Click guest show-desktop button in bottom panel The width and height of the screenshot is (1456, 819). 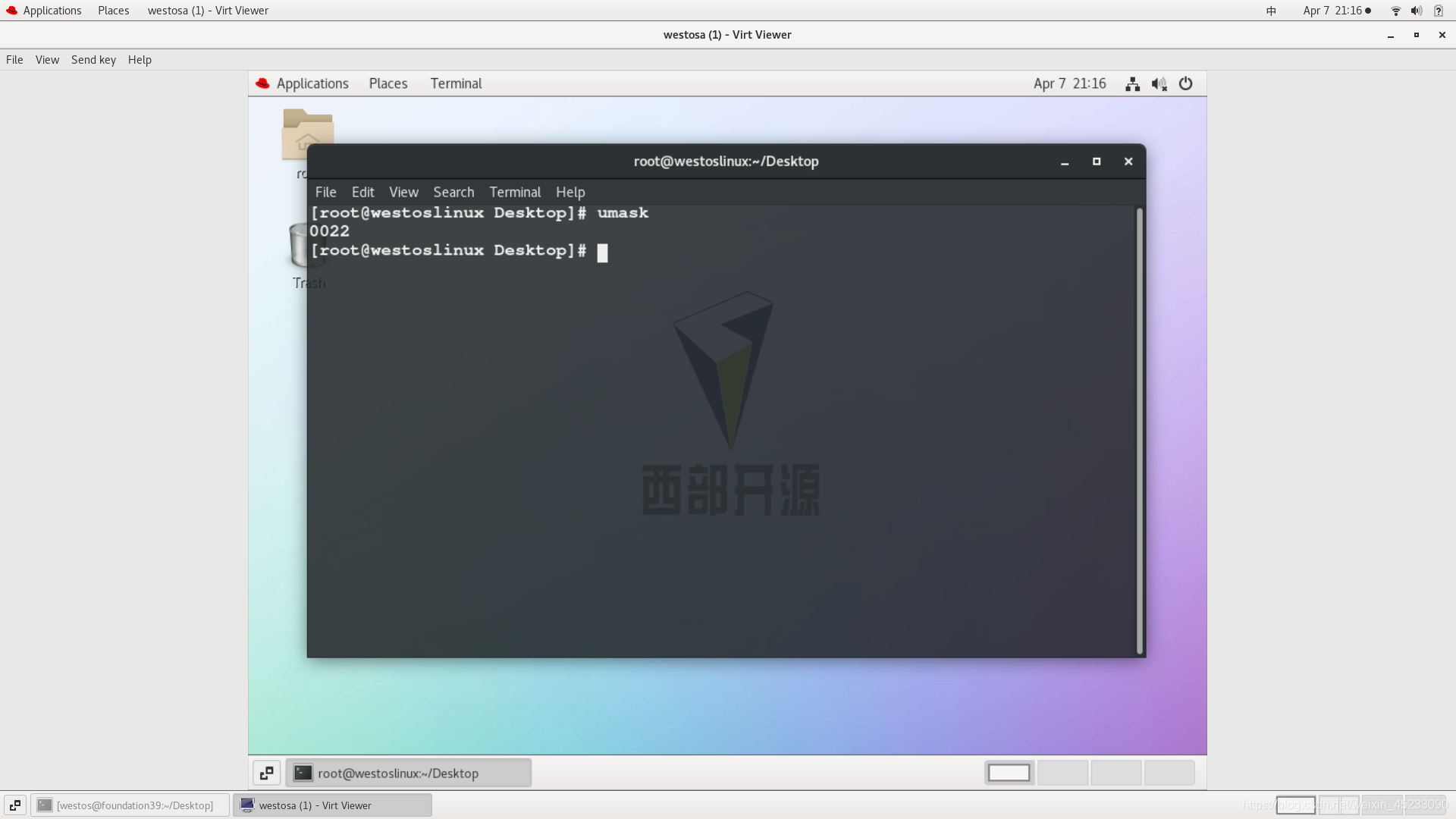click(x=267, y=773)
